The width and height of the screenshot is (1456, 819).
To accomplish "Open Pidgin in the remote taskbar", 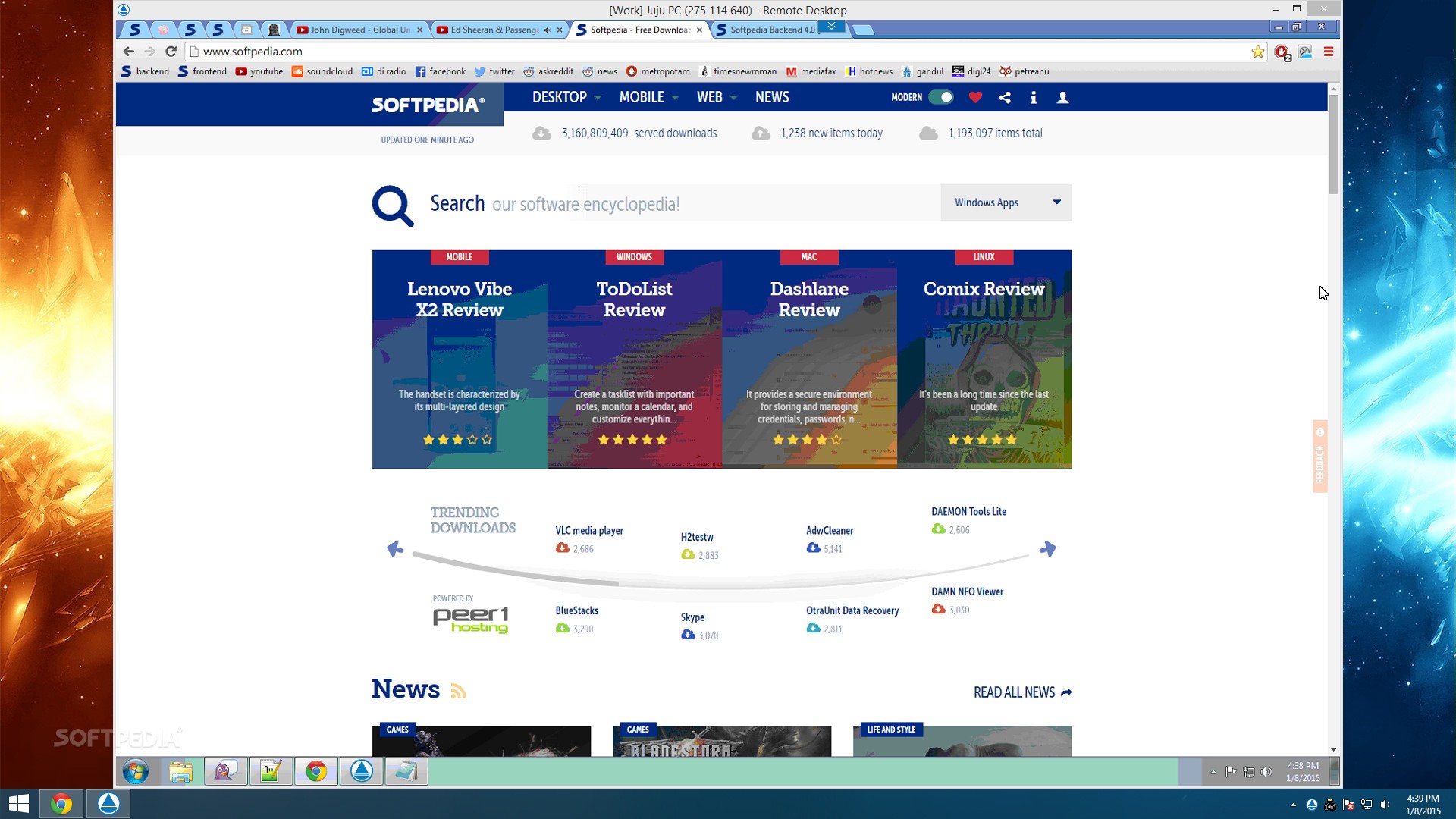I will point(225,771).
